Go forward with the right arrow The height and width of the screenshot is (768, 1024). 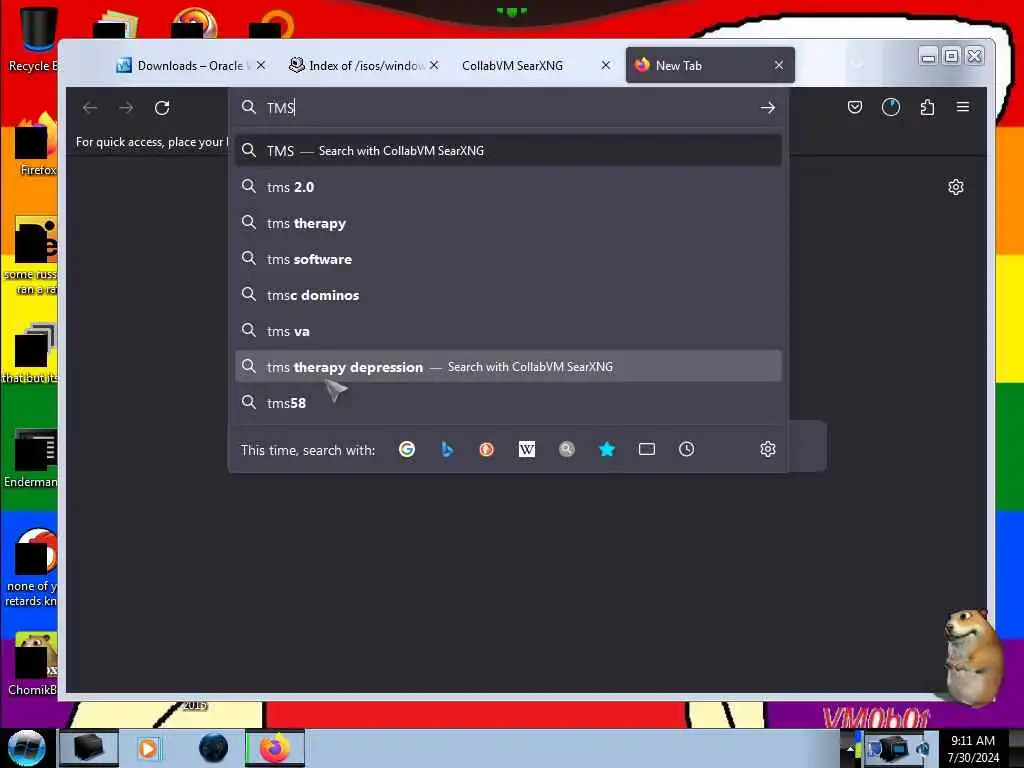pyautogui.click(x=126, y=108)
